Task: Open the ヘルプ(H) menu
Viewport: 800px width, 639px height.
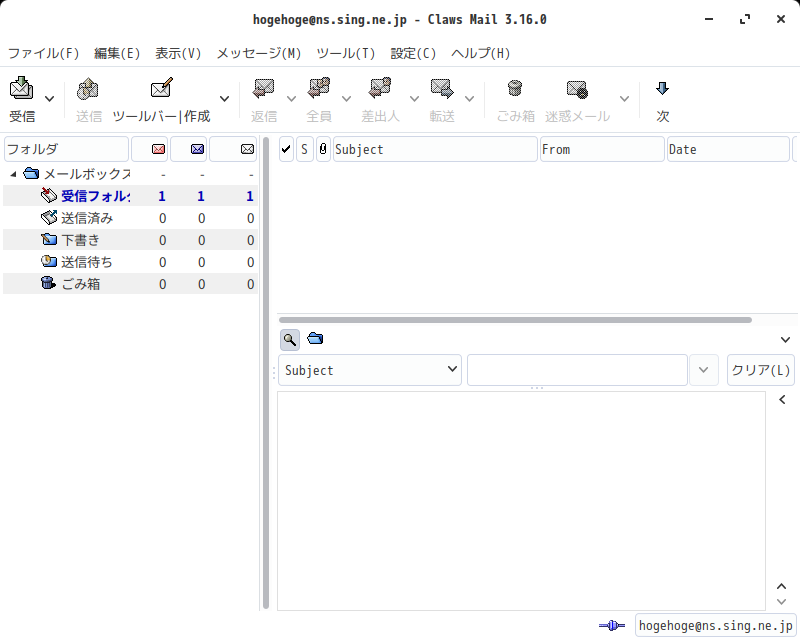Action: tap(481, 53)
